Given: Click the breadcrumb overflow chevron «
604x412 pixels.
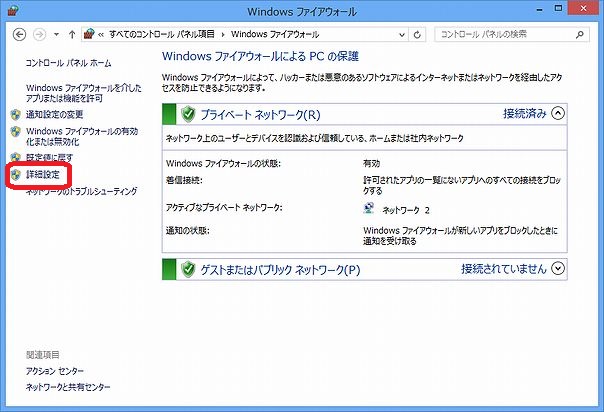Looking at the screenshot, I should pos(101,35).
